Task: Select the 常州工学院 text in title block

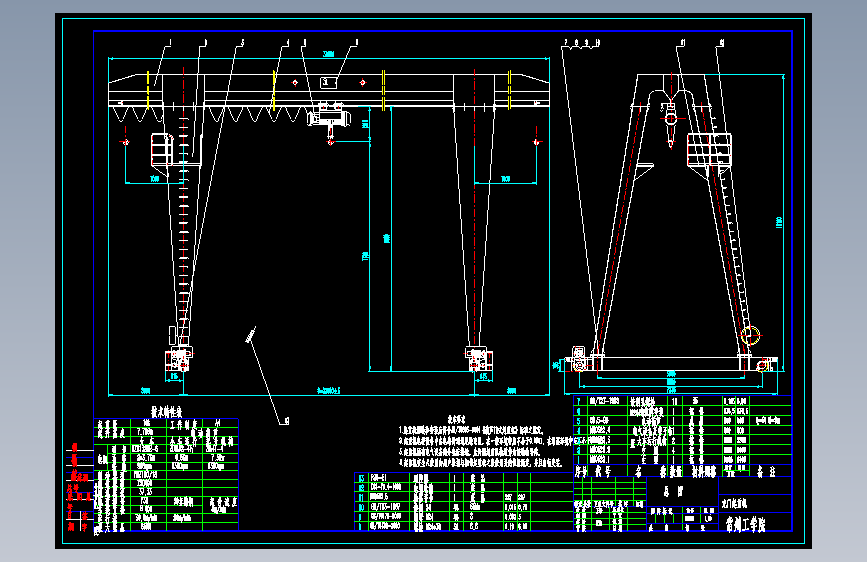Action: [x=746, y=523]
